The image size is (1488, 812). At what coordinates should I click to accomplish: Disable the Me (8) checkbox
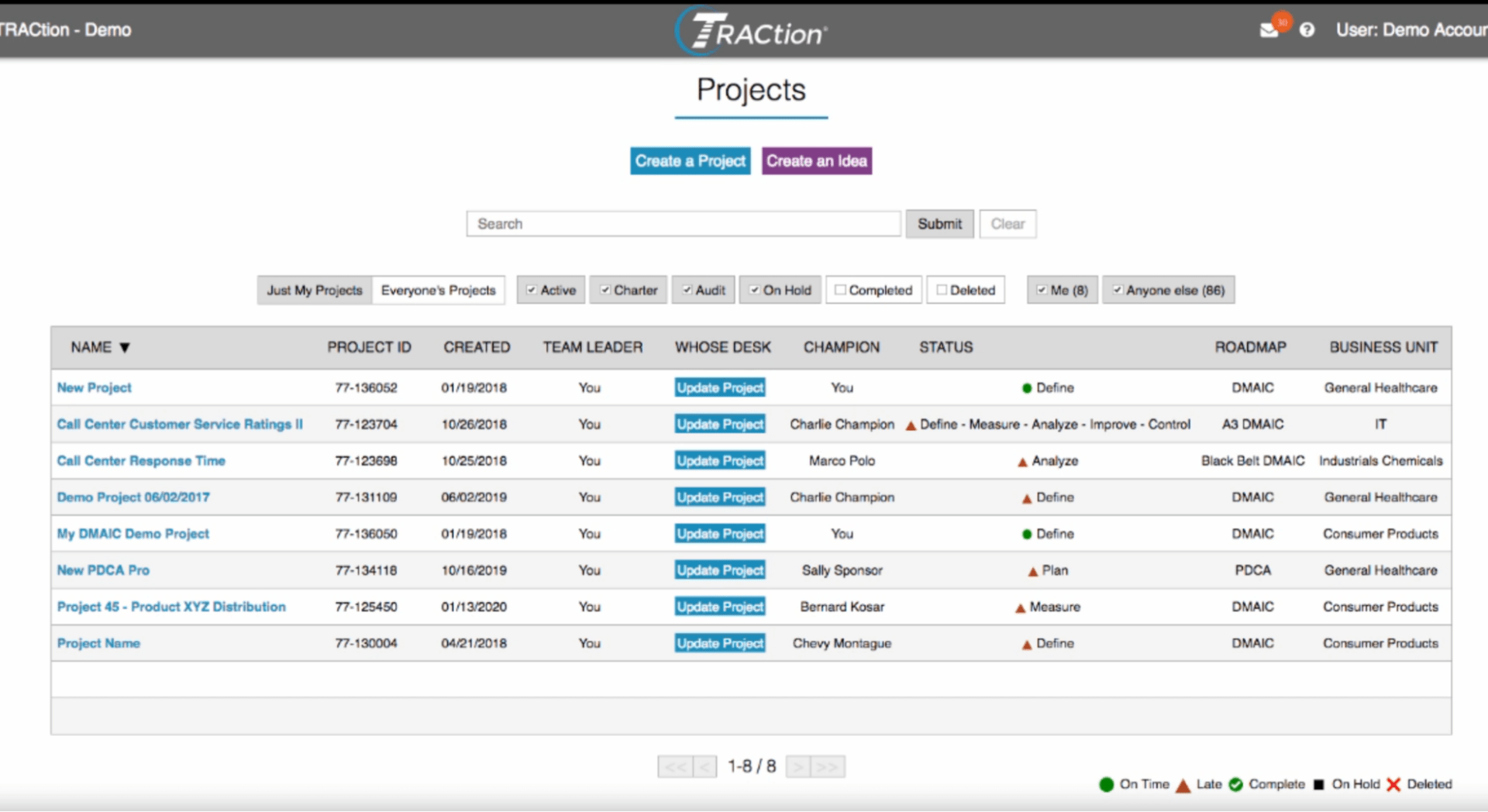[1042, 289]
